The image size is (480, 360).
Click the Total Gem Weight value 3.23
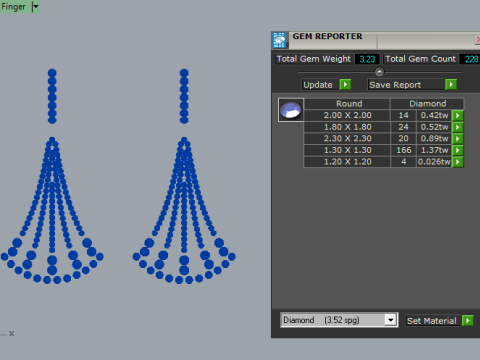point(367,59)
